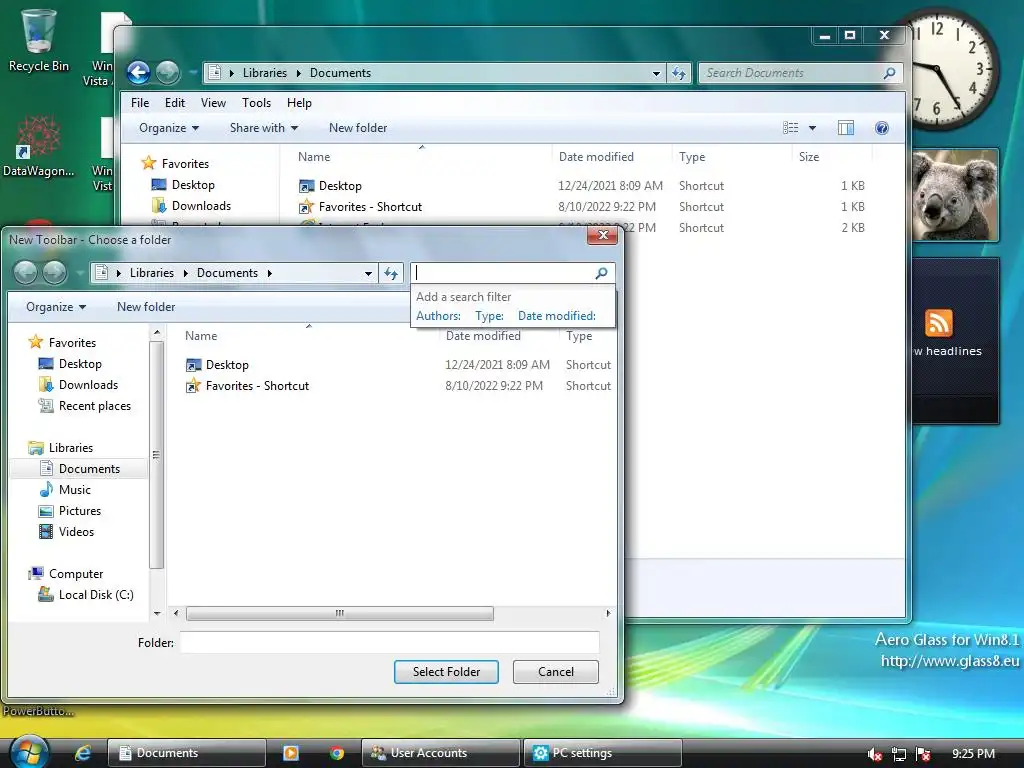
Task: Sort by Date modified in Documents window
Action: pyautogui.click(x=596, y=157)
